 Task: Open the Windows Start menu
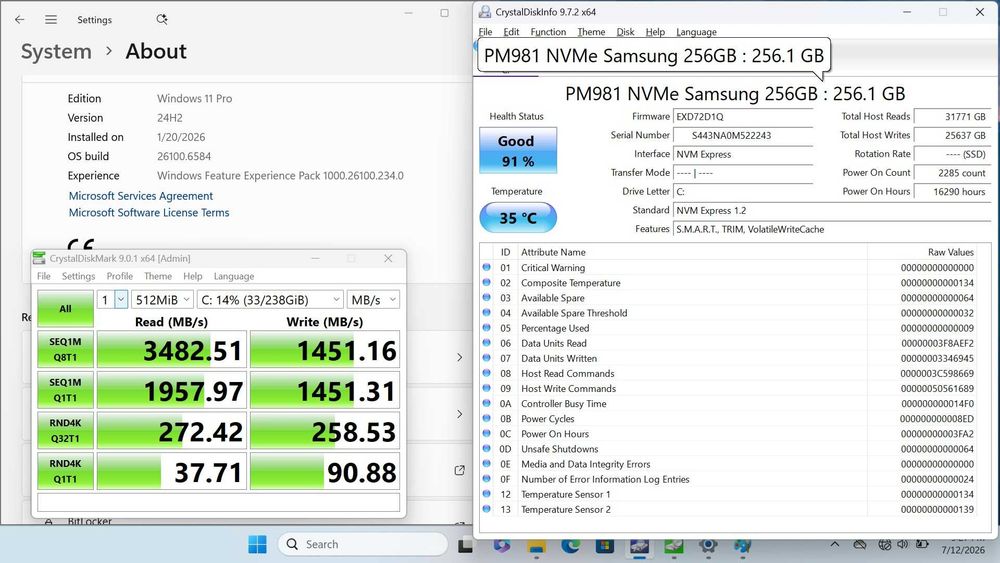(x=258, y=545)
